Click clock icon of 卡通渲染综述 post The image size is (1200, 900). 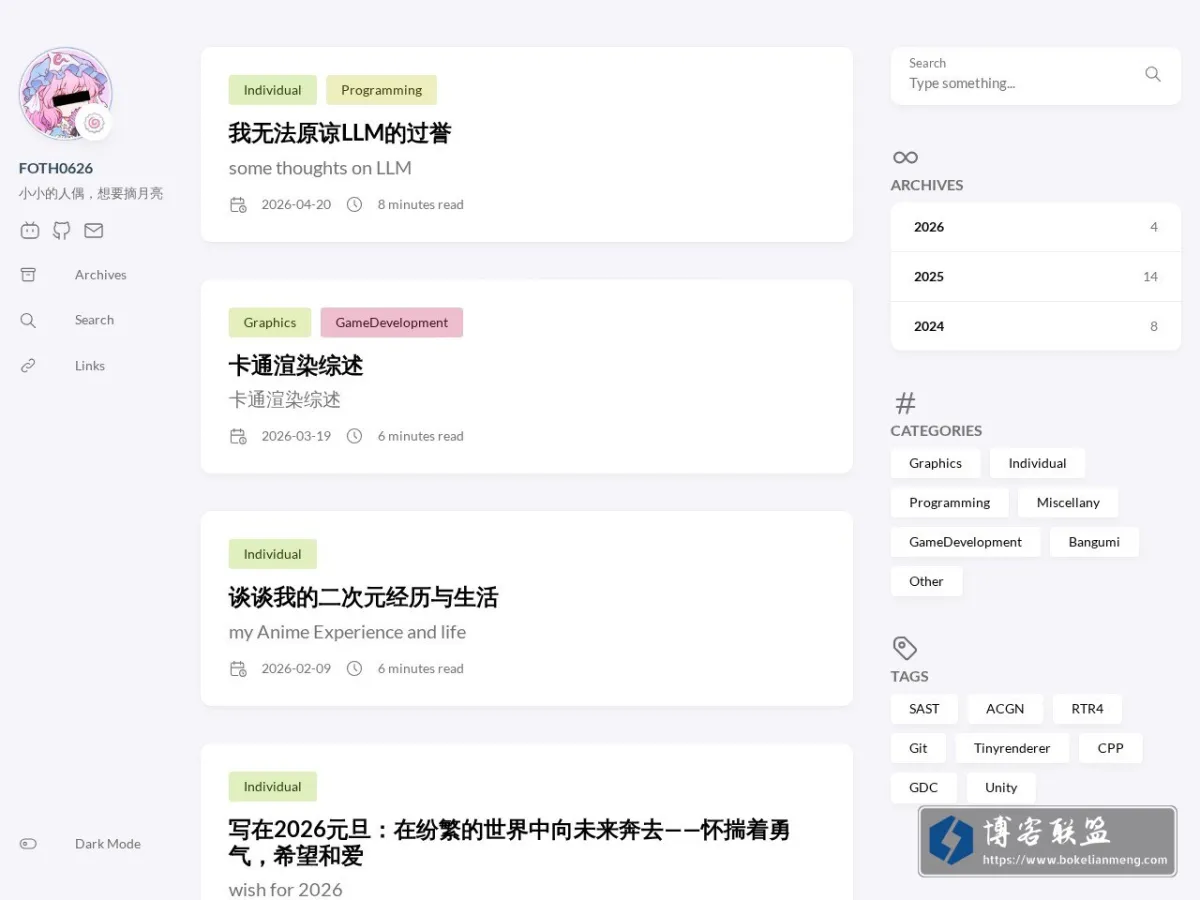pyautogui.click(x=354, y=437)
